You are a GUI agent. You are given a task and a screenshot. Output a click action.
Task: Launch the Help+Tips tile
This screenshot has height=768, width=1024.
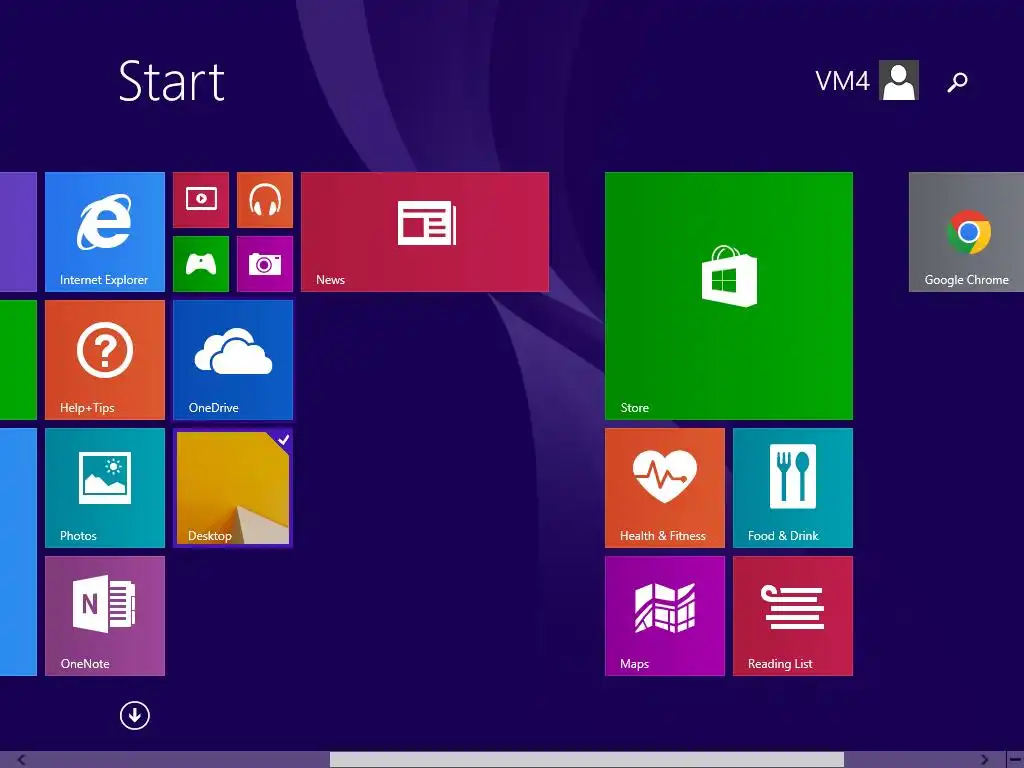pyautogui.click(x=104, y=360)
